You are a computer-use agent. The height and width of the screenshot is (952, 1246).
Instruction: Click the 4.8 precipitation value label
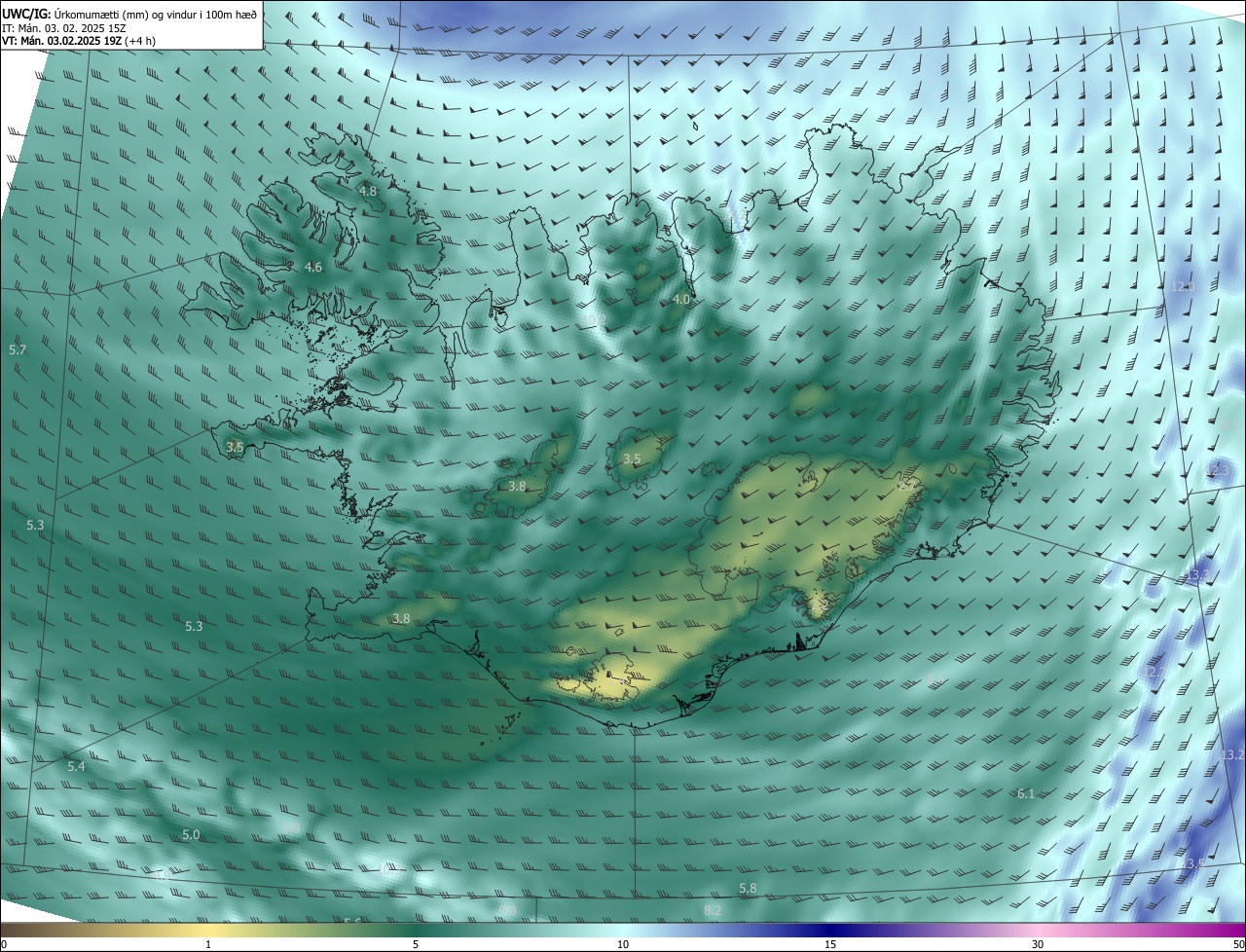[368, 192]
